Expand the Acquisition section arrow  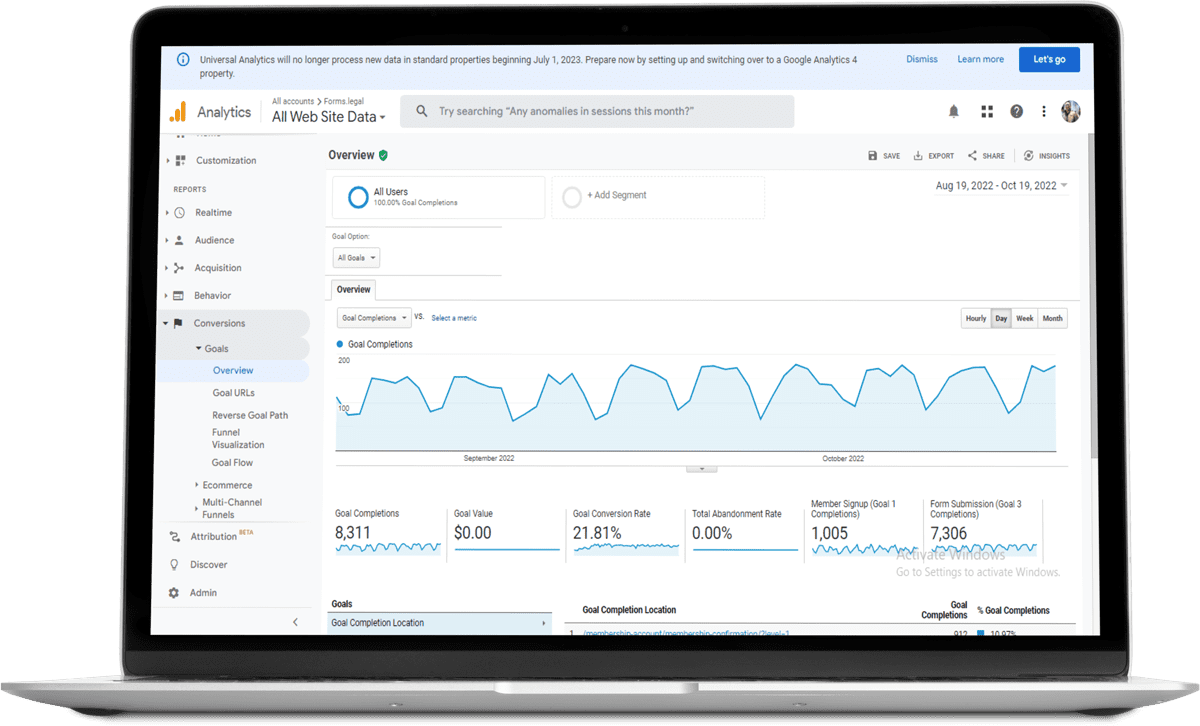(167, 268)
